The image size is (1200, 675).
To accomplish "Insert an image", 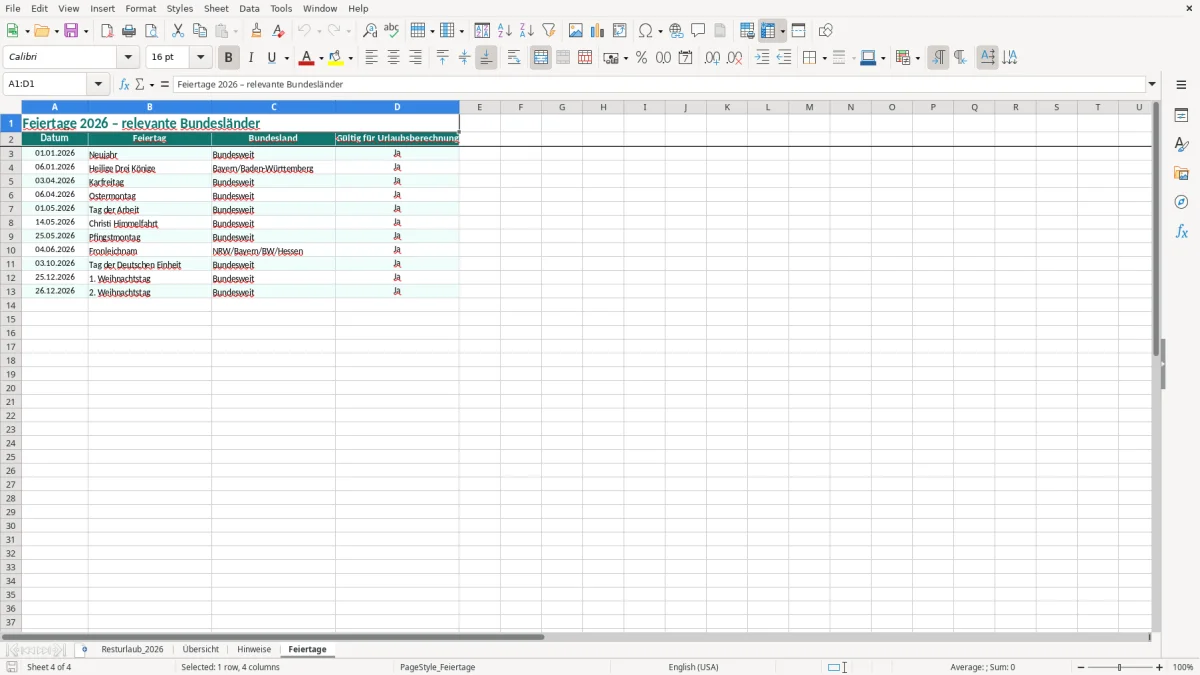I will point(576,31).
